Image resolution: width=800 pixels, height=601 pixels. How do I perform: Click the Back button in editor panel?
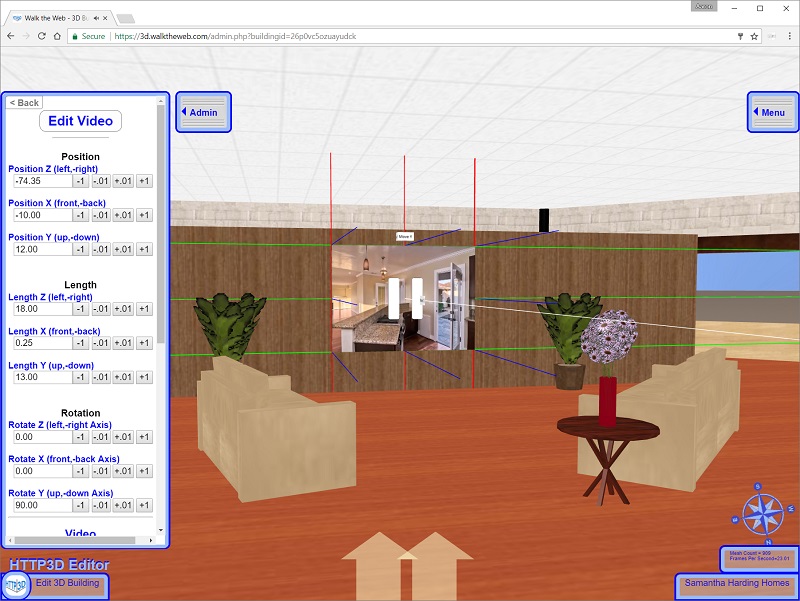pyautogui.click(x=24, y=103)
